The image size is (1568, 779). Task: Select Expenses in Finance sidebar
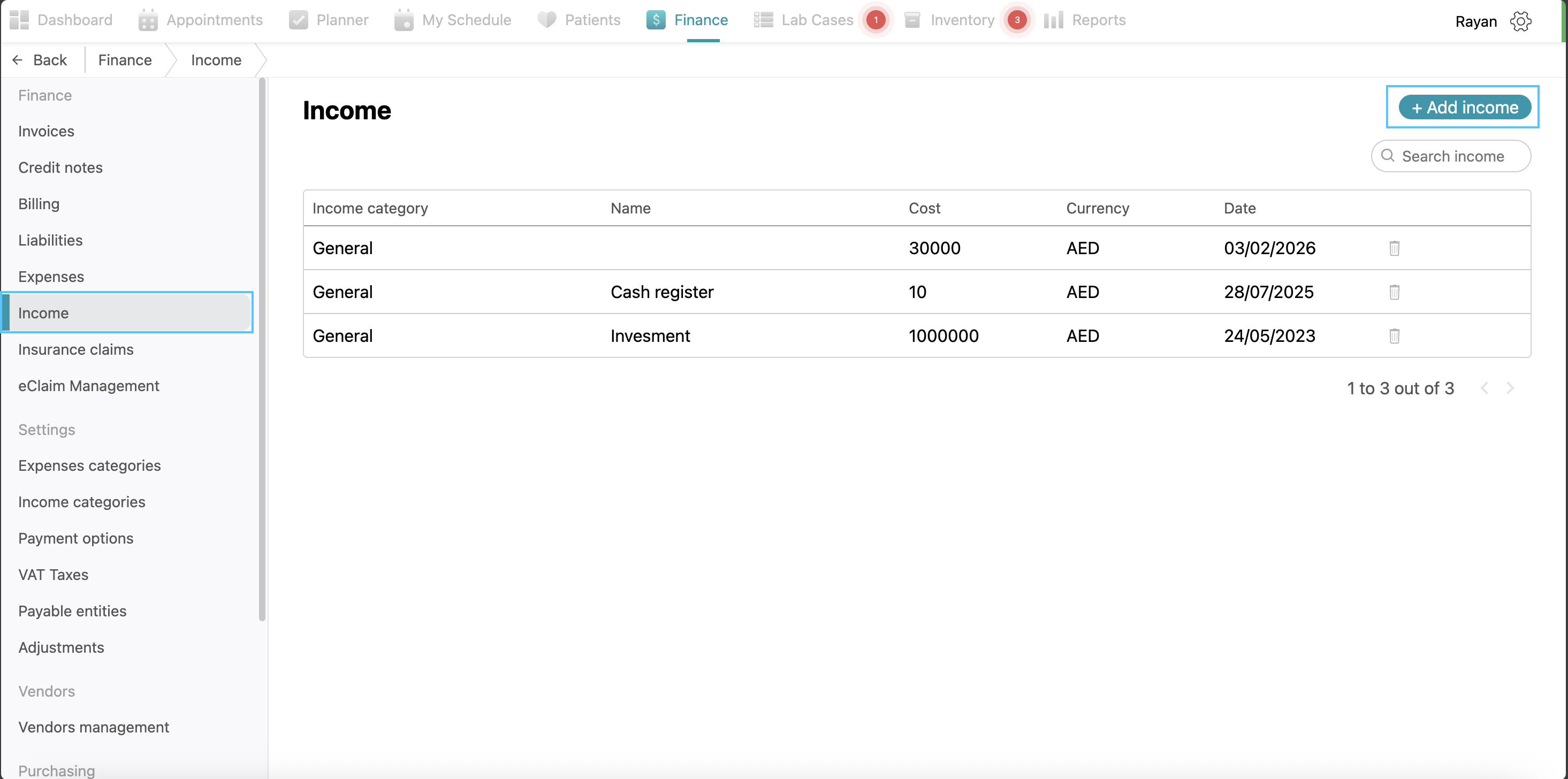51,277
